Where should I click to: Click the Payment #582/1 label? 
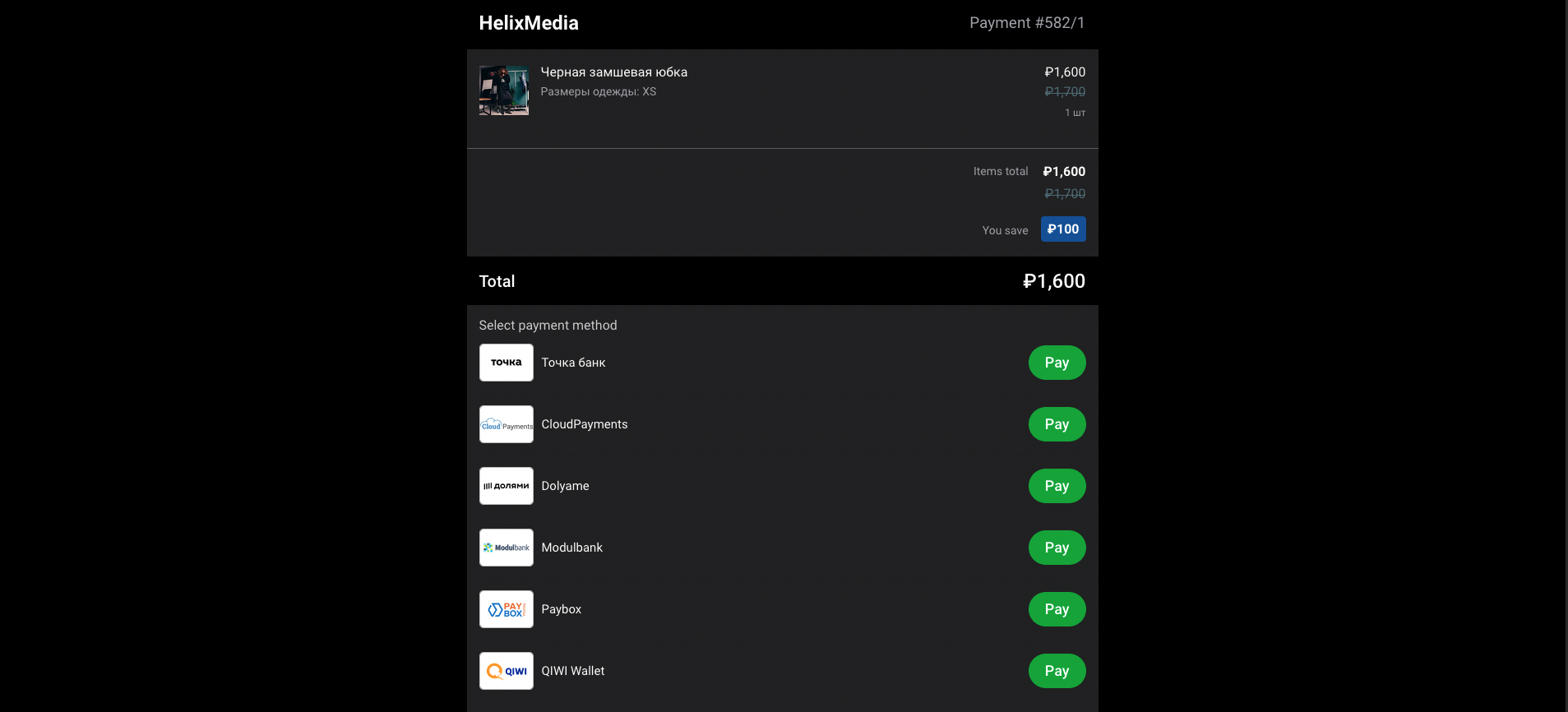1027,23
